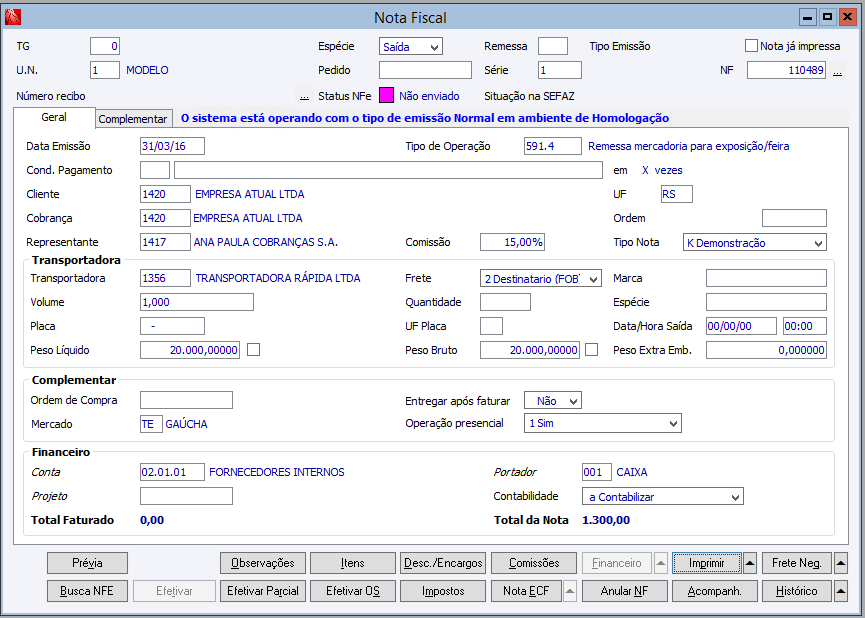Click the ellipsis button next to NF number
The width and height of the screenshot is (865, 618).
(x=837, y=71)
